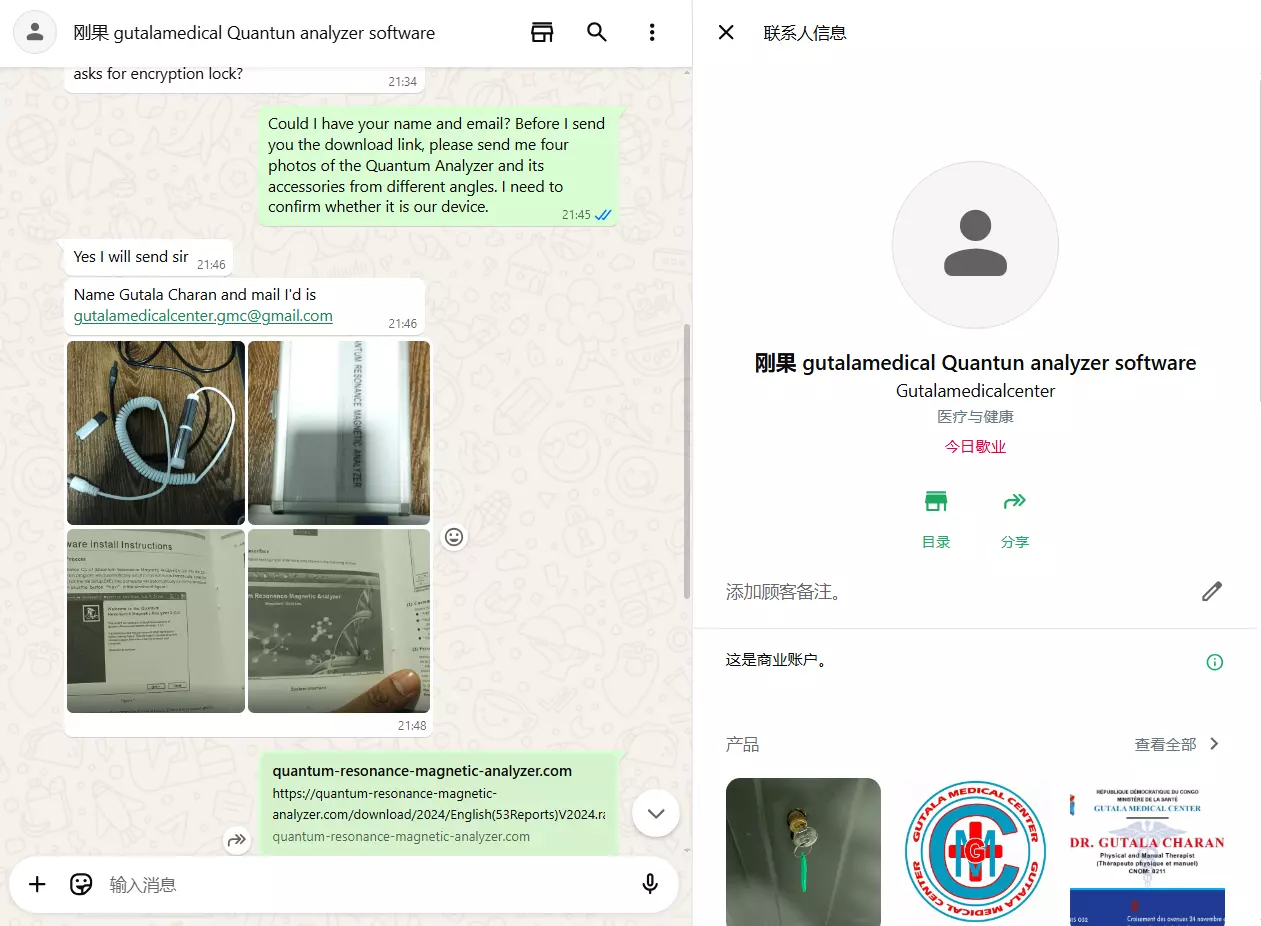Viewport: 1261px width, 926px height.
Task: Open the quantum-resonance-magnetic-analyzer download URL
Action: tap(438, 804)
